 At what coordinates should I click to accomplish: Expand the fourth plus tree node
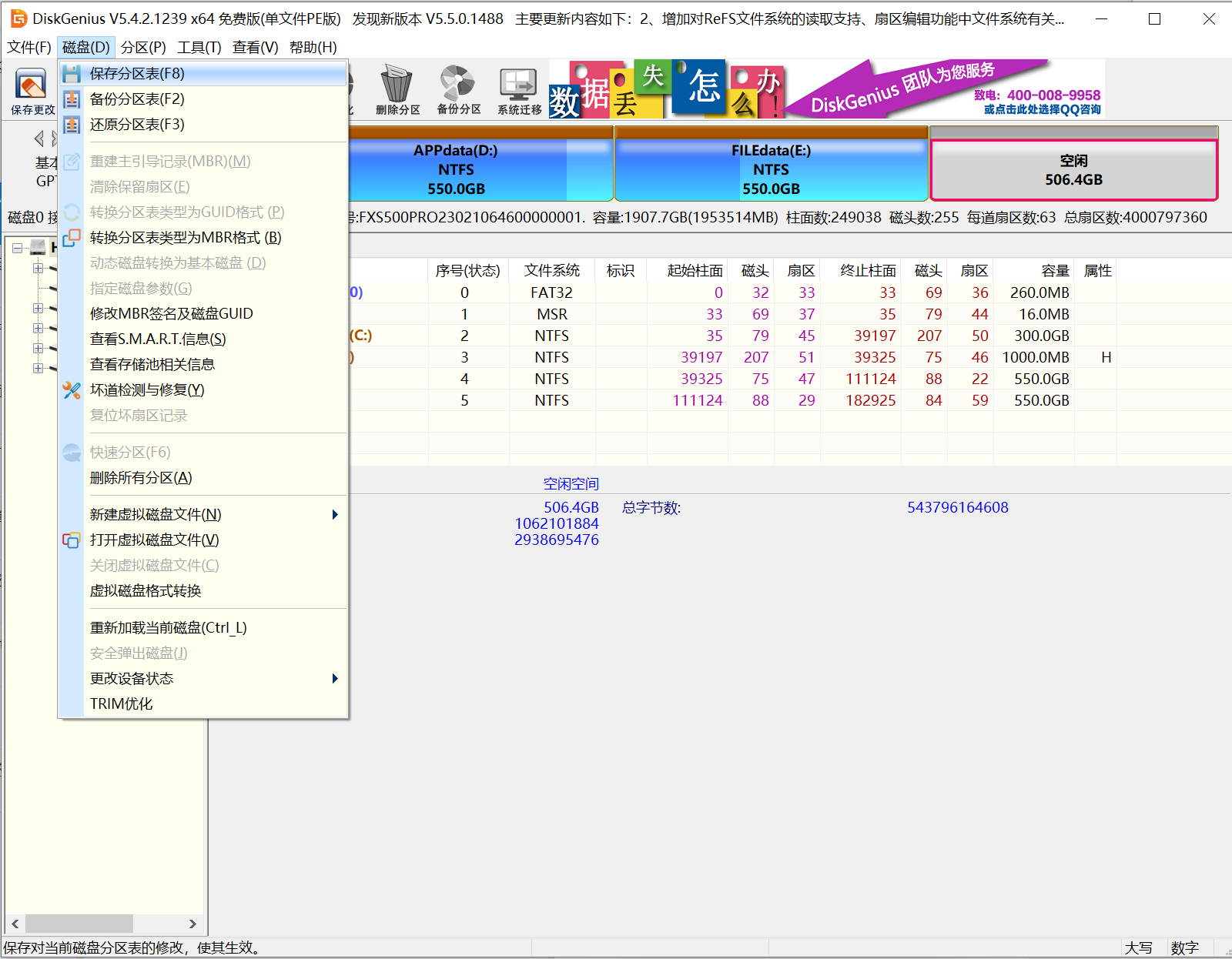coord(38,348)
